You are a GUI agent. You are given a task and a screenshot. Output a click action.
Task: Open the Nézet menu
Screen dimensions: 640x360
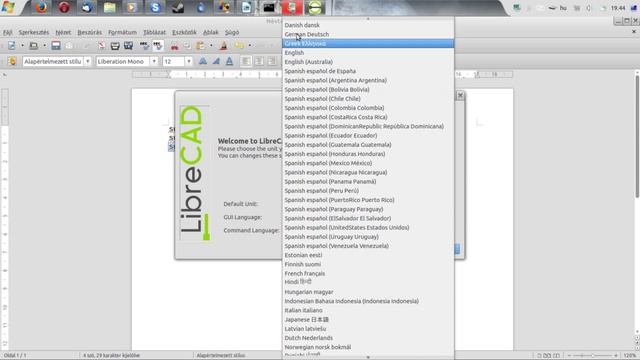[x=63, y=32]
